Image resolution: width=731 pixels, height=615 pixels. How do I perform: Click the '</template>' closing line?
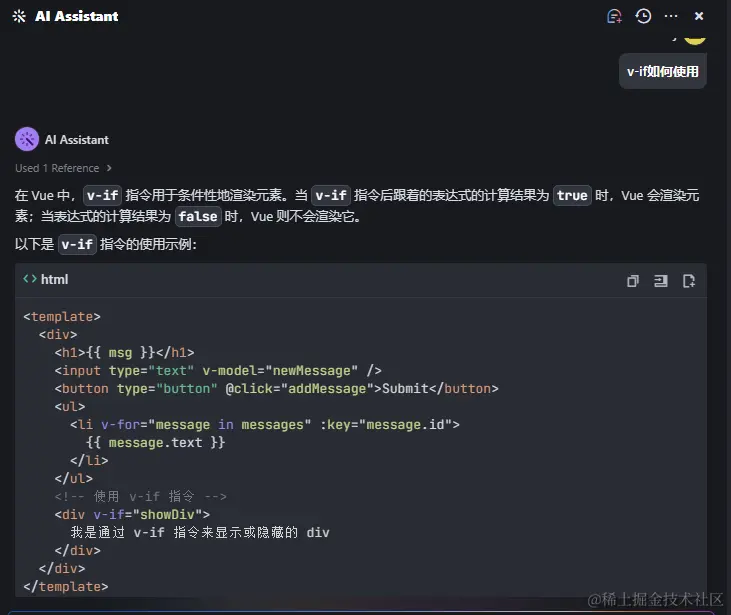[x=66, y=587]
